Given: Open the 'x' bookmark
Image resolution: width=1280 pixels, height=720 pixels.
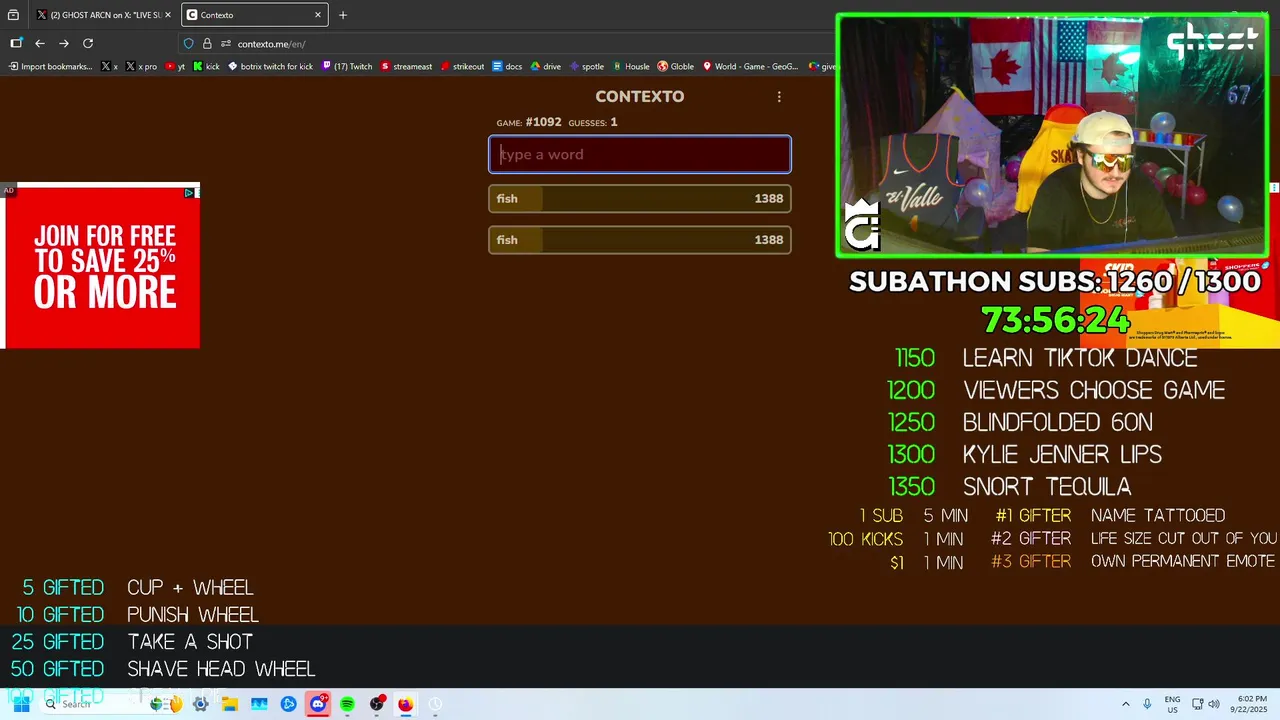Looking at the screenshot, I should click(110, 67).
